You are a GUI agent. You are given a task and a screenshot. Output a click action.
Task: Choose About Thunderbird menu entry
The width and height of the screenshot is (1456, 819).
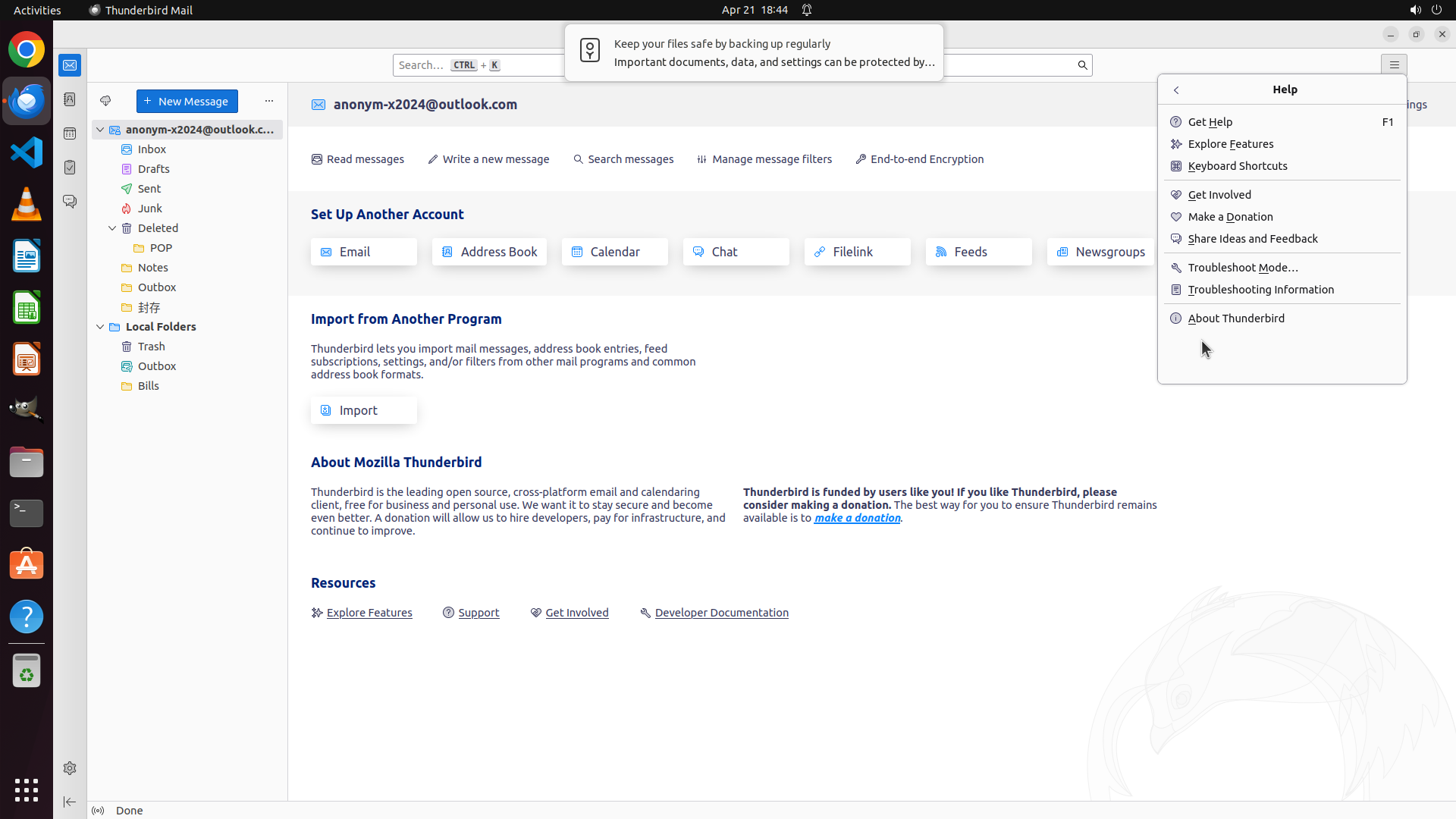[x=1235, y=318]
